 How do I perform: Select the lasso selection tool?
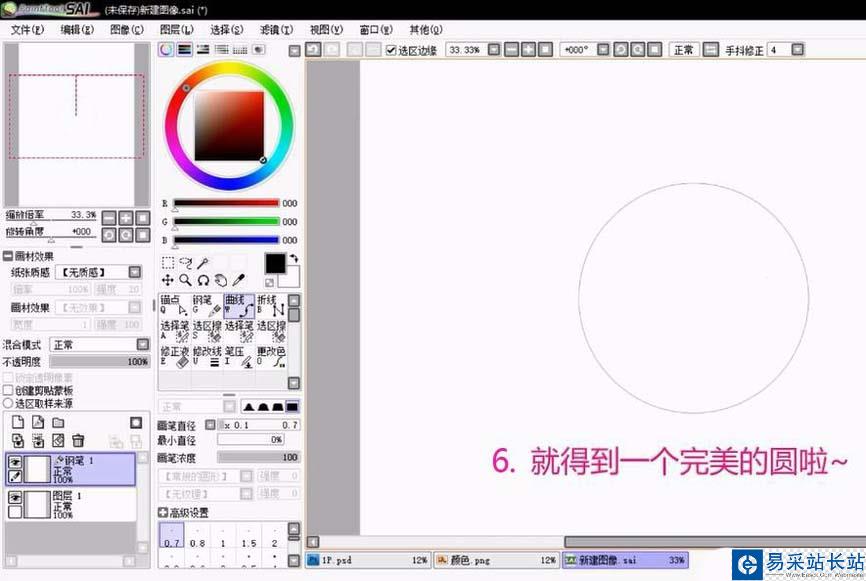tap(186, 263)
